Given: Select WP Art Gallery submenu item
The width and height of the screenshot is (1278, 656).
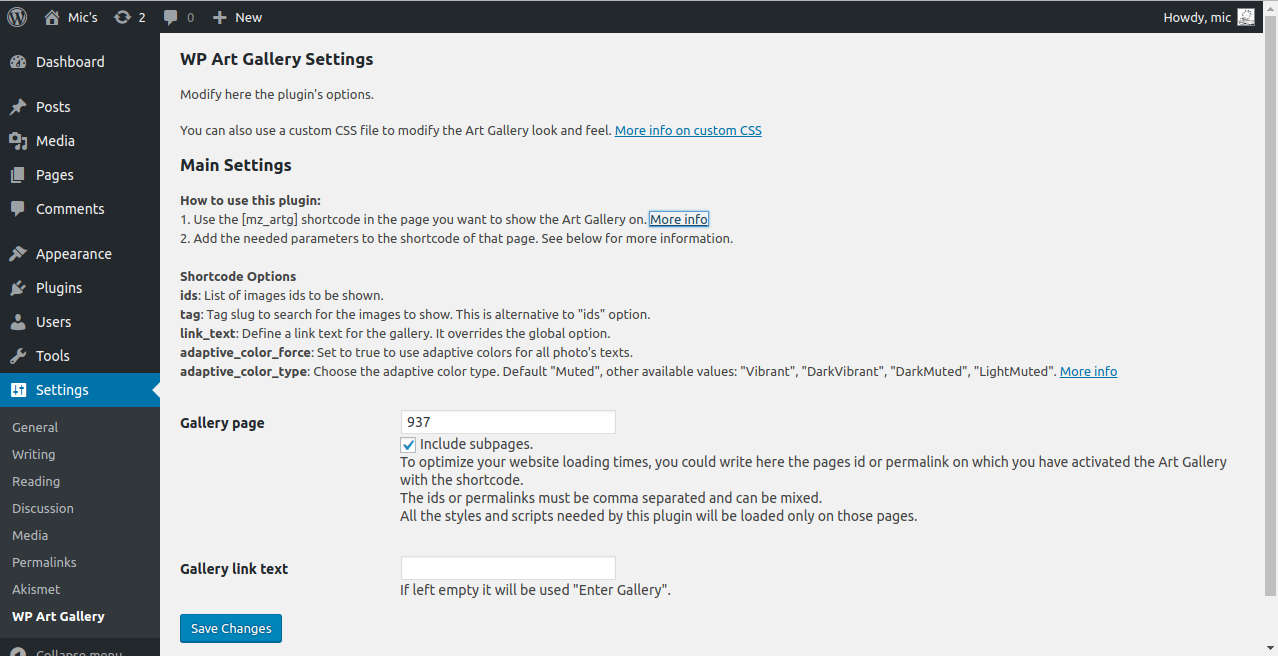Looking at the screenshot, I should (x=58, y=616).
